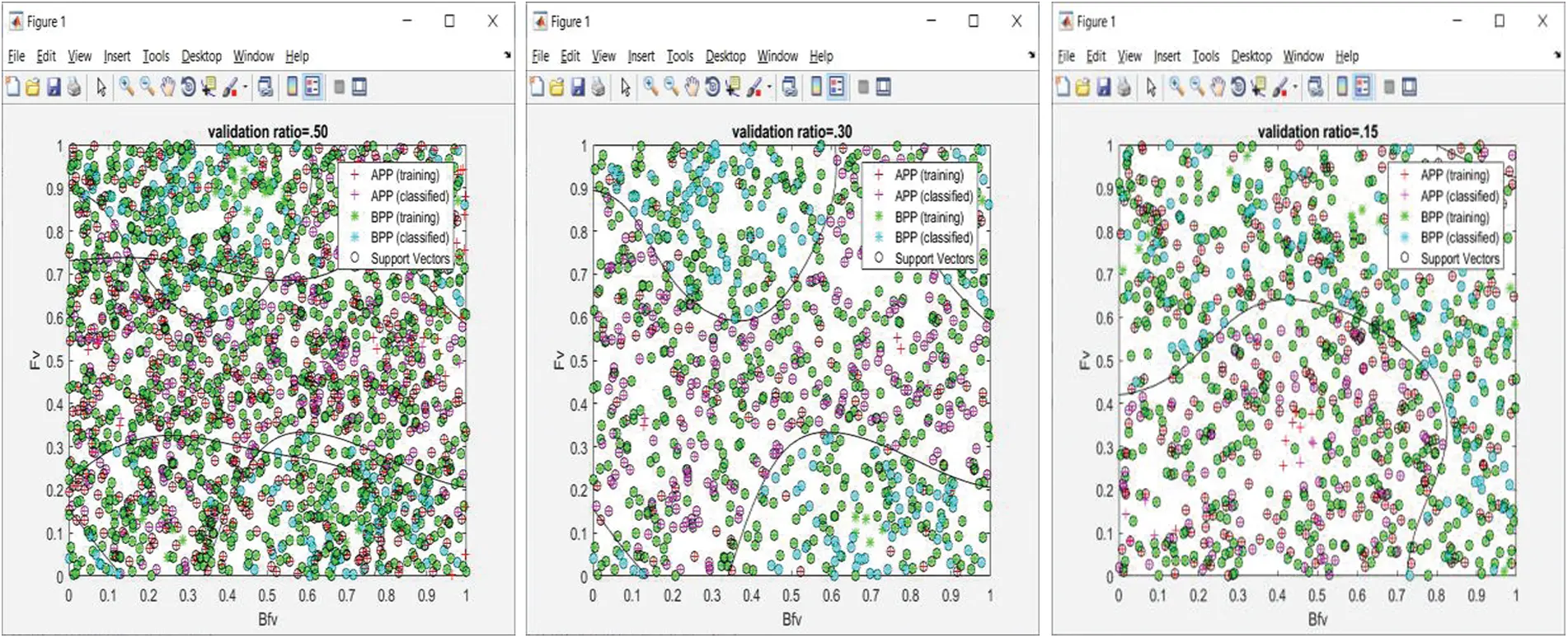The image size is (1568, 638).
Task: Toggle Zoom Out tool in left window
Action: point(147,87)
